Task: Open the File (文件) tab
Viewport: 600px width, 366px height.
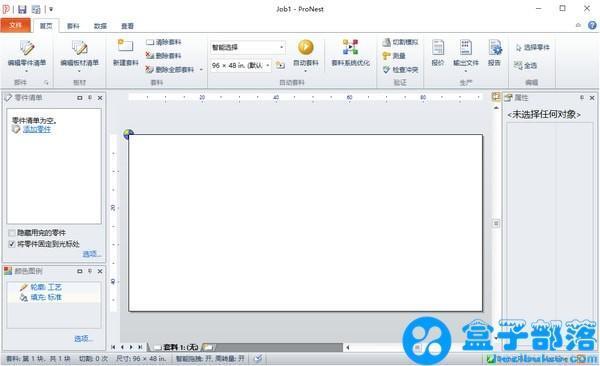Action: (x=15, y=26)
